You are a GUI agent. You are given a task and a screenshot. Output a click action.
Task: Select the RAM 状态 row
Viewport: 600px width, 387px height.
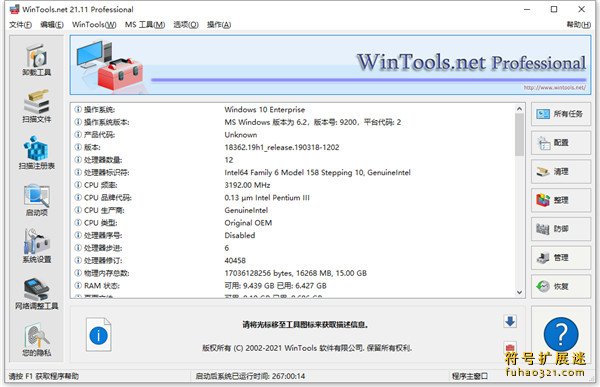[293, 286]
